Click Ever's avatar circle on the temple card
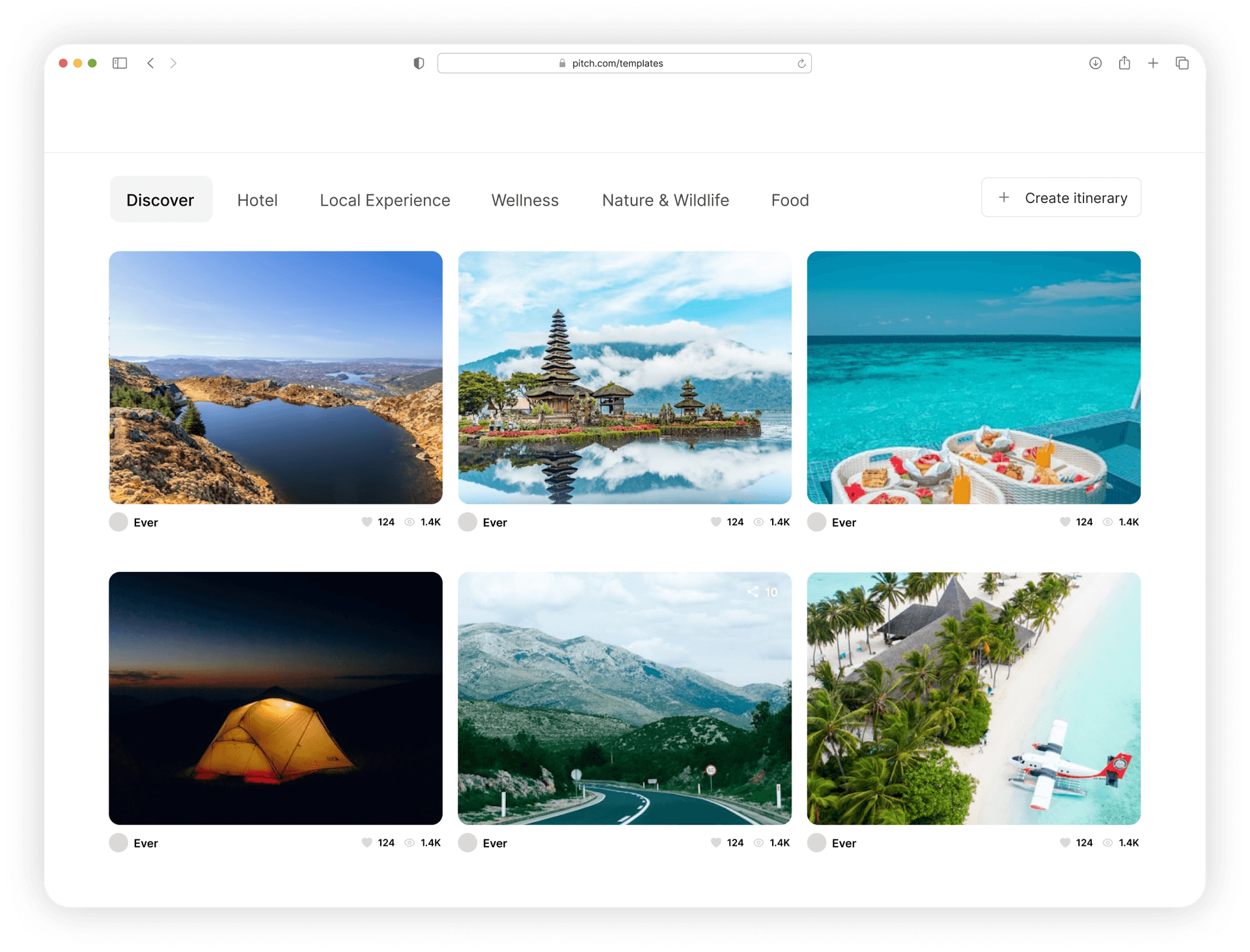1250x952 pixels. (467, 522)
